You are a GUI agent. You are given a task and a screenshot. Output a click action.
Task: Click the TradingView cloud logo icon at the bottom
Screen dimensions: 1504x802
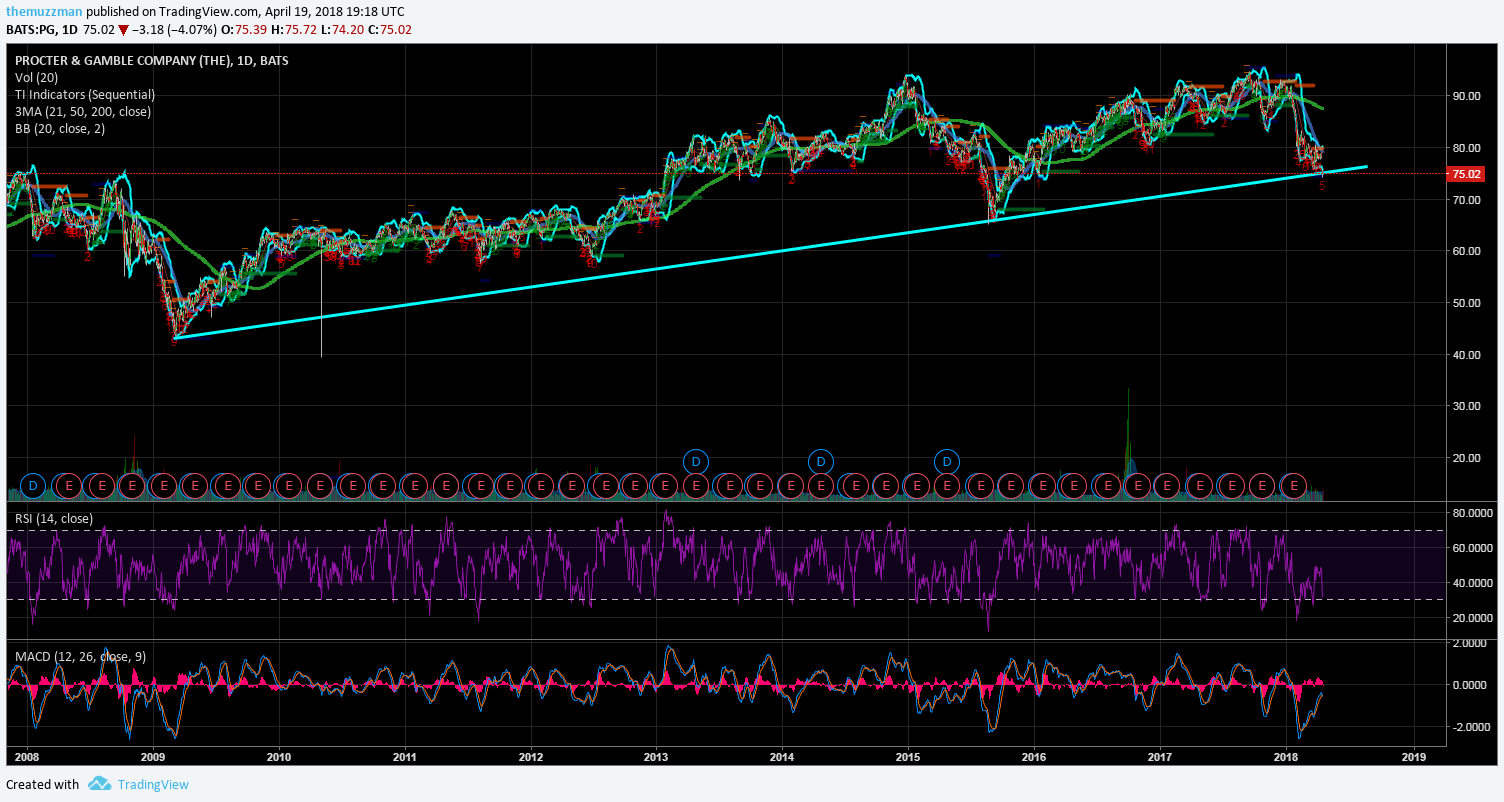click(x=99, y=784)
